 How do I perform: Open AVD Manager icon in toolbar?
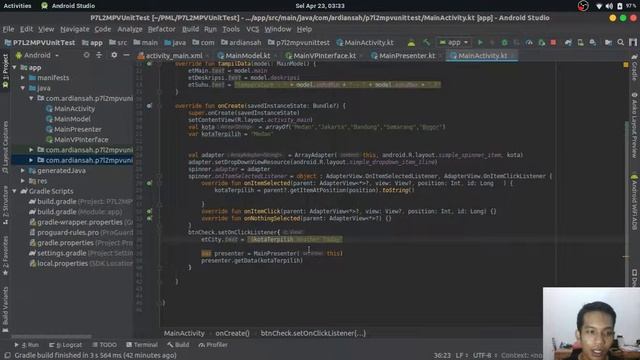coord(580,42)
